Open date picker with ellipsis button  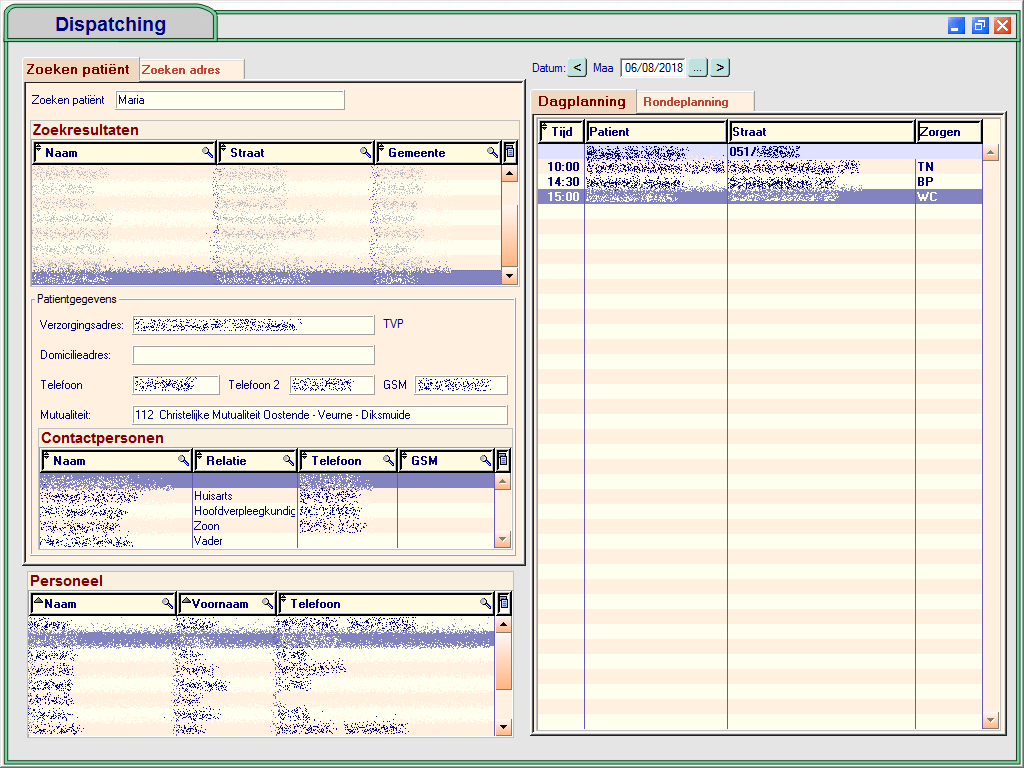697,68
